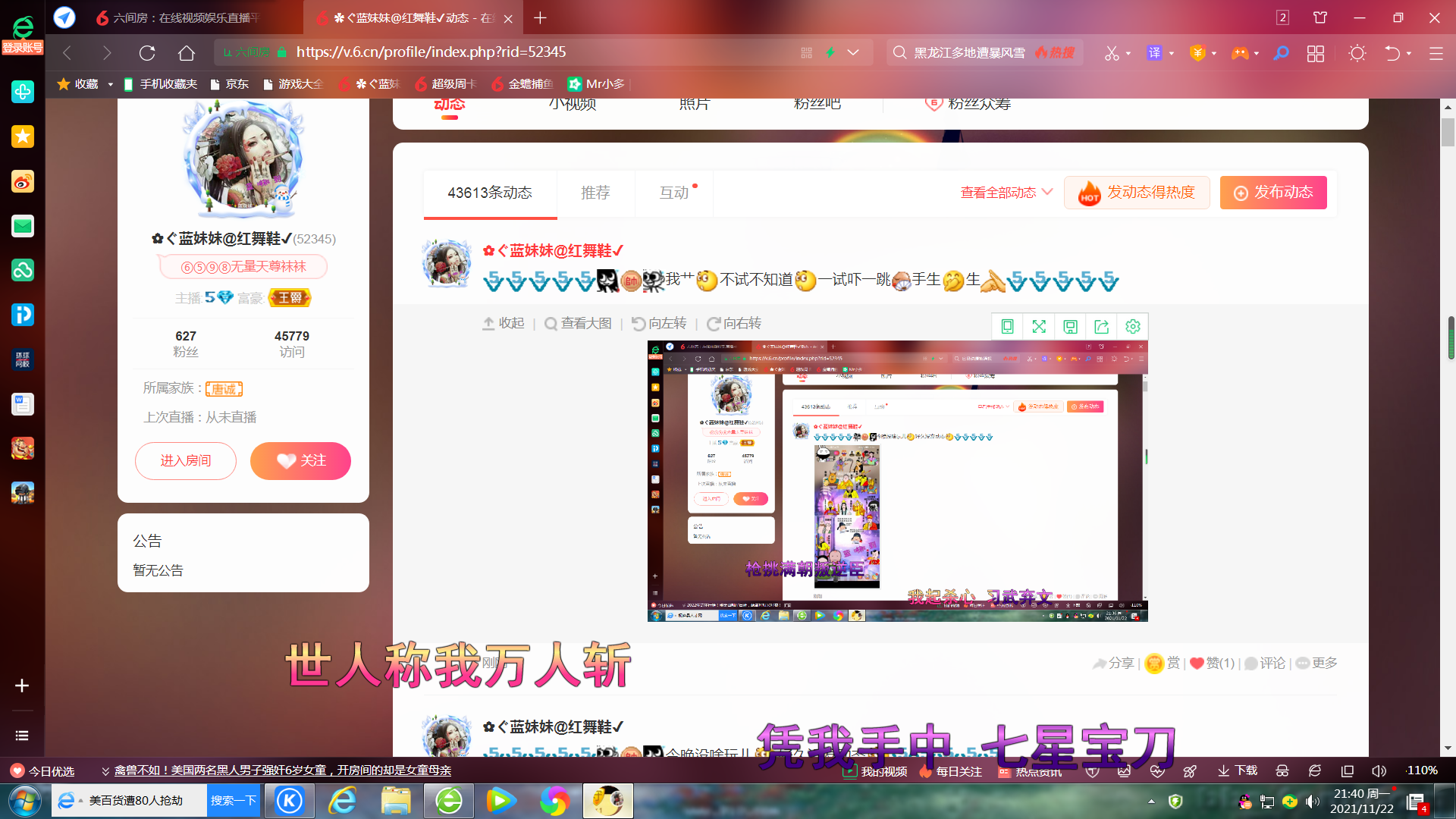Rotate image with 向右转
Image resolution: width=1456 pixels, height=819 pixels.
tap(734, 324)
